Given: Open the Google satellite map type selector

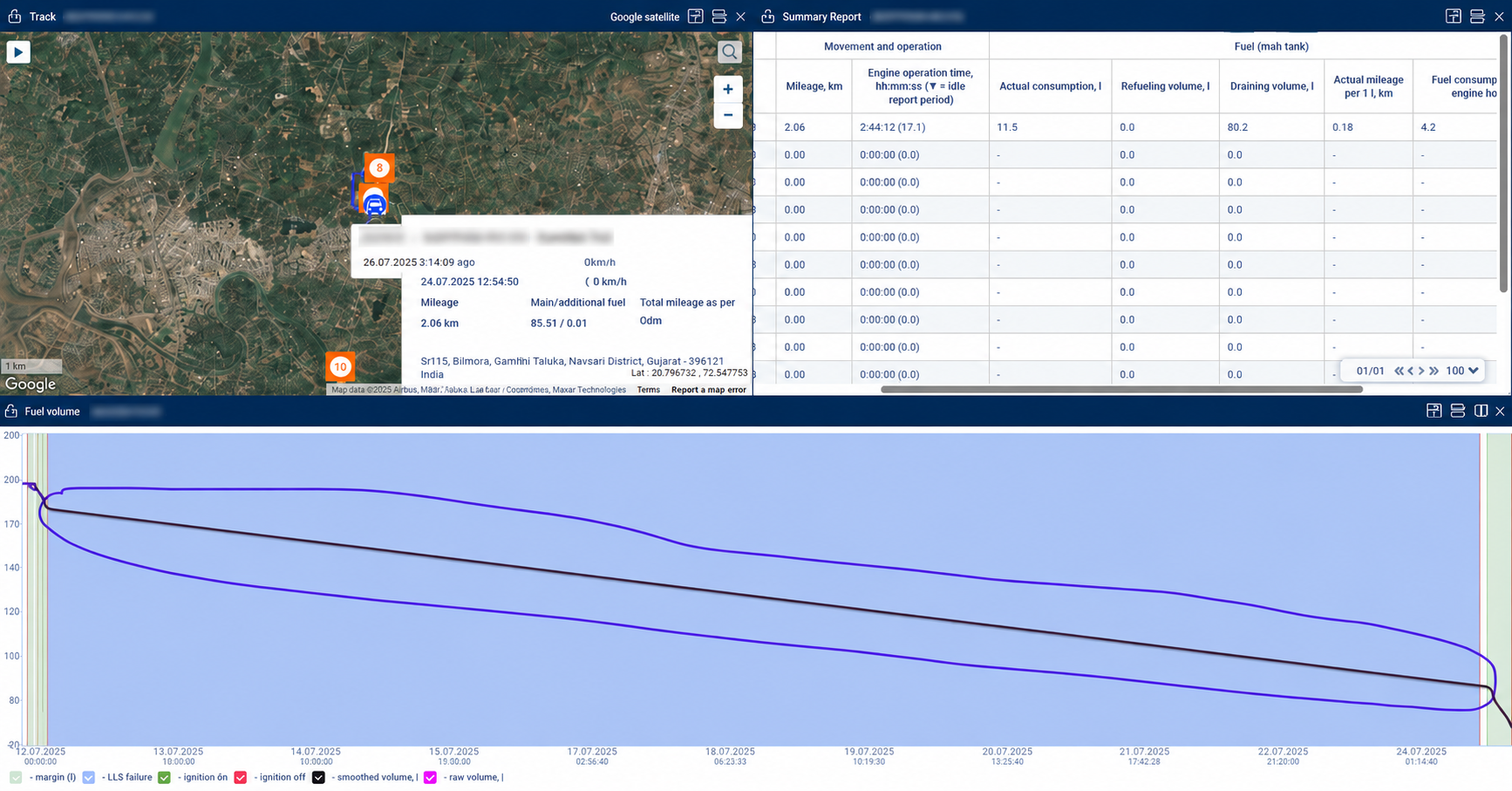Looking at the screenshot, I should [x=644, y=17].
